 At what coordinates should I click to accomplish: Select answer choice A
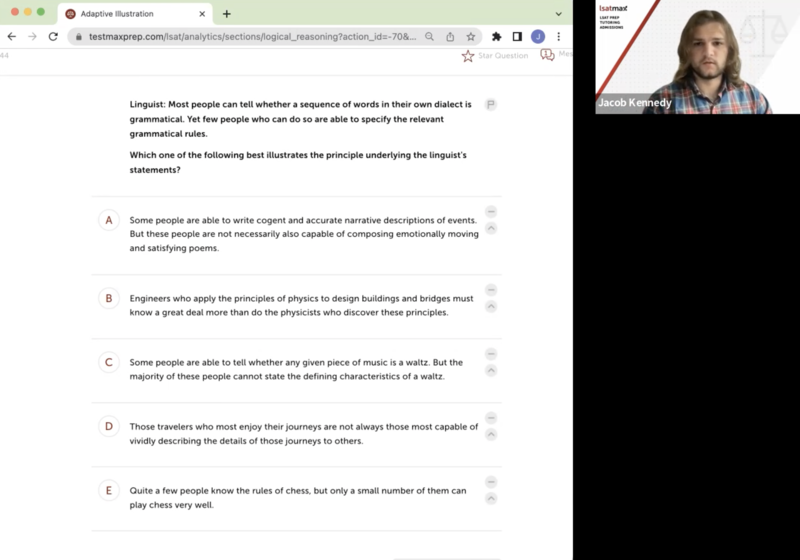[x=109, y=220]
